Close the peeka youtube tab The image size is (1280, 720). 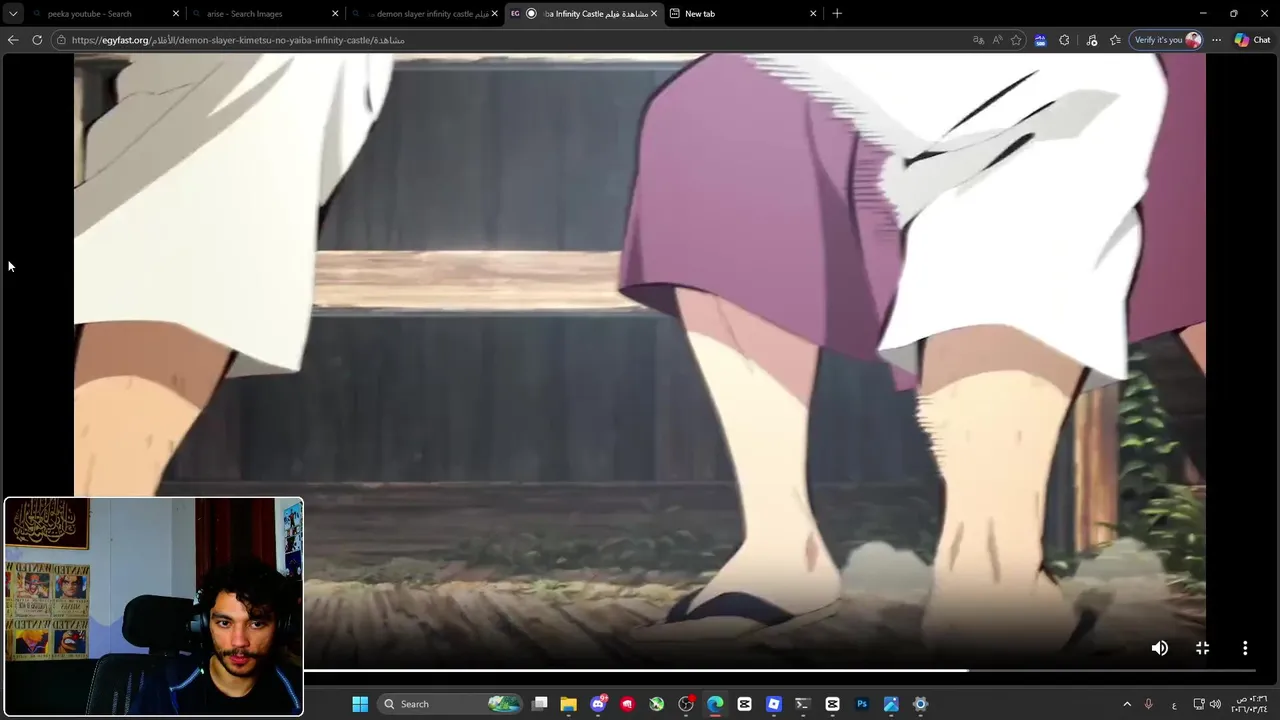(176, 14)
